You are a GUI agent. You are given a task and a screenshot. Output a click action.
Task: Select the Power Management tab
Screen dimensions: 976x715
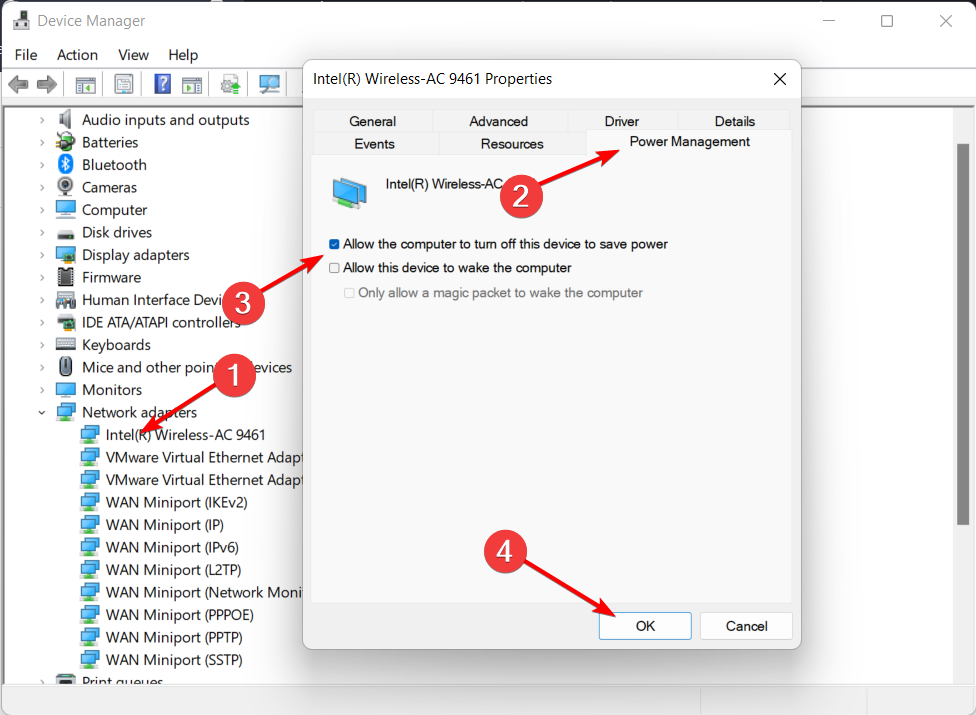690,142
